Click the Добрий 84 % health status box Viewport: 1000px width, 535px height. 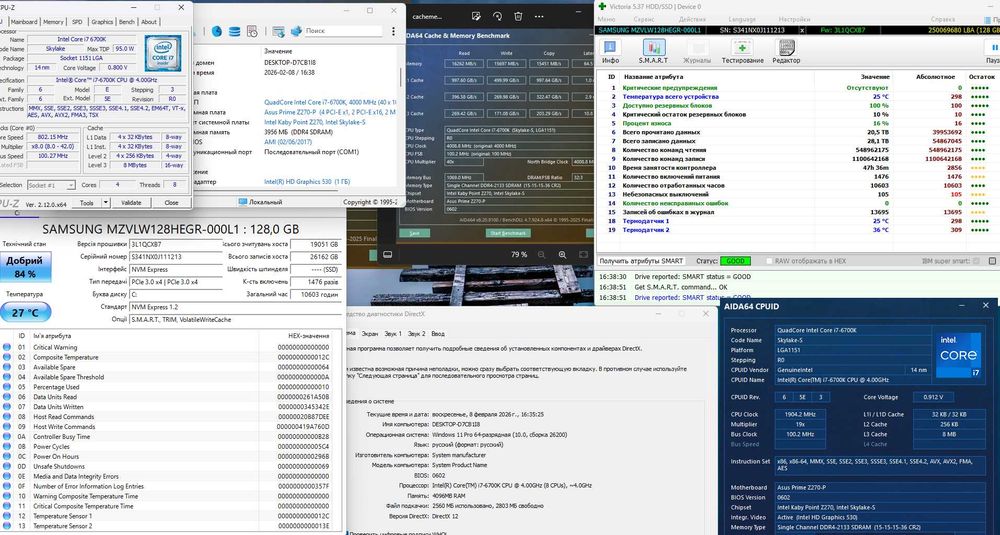[26, 267]
